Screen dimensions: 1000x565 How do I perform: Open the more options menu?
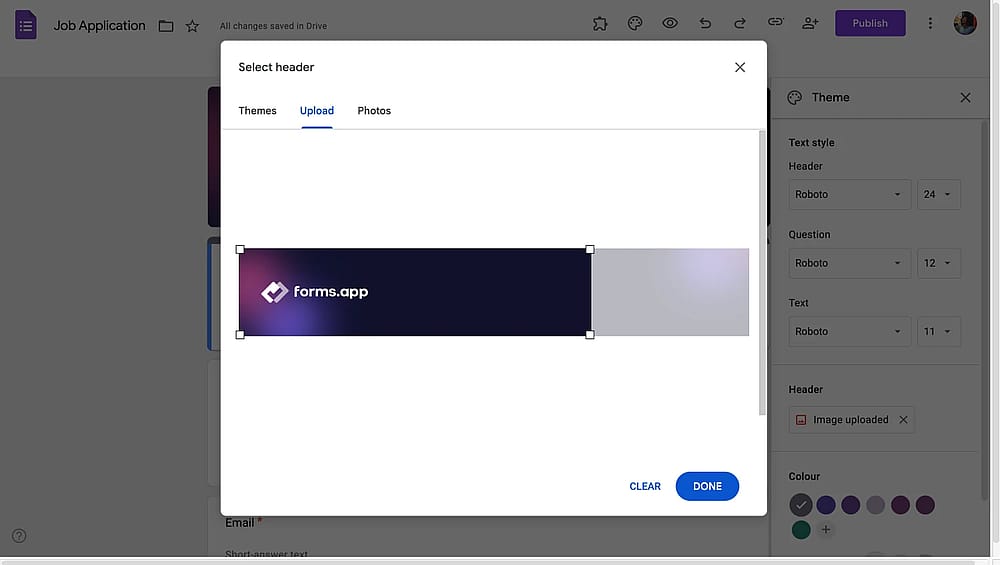(x=930, y=24)
